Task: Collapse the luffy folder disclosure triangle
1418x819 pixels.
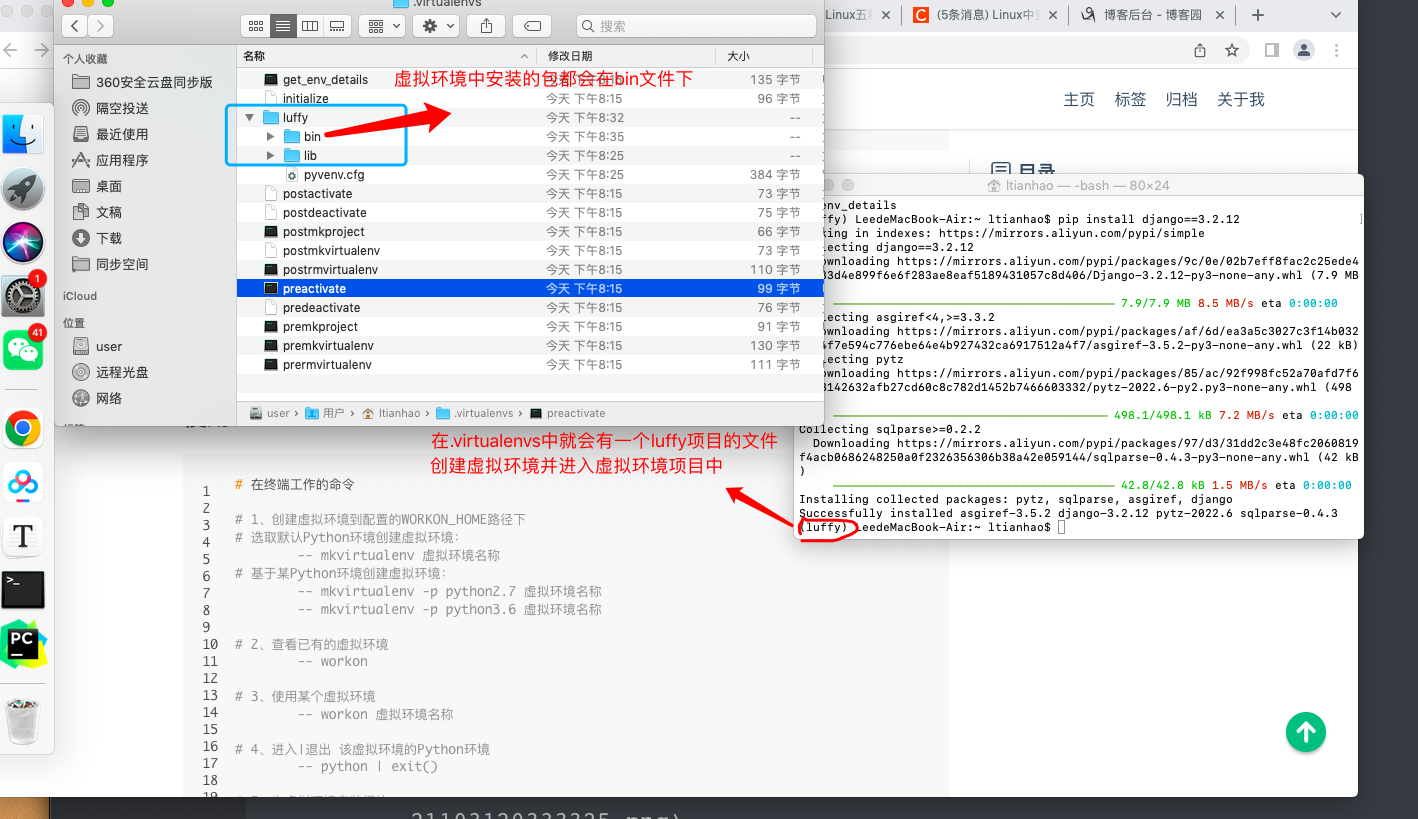Action: pyautogui.click(x=250, y=118)
